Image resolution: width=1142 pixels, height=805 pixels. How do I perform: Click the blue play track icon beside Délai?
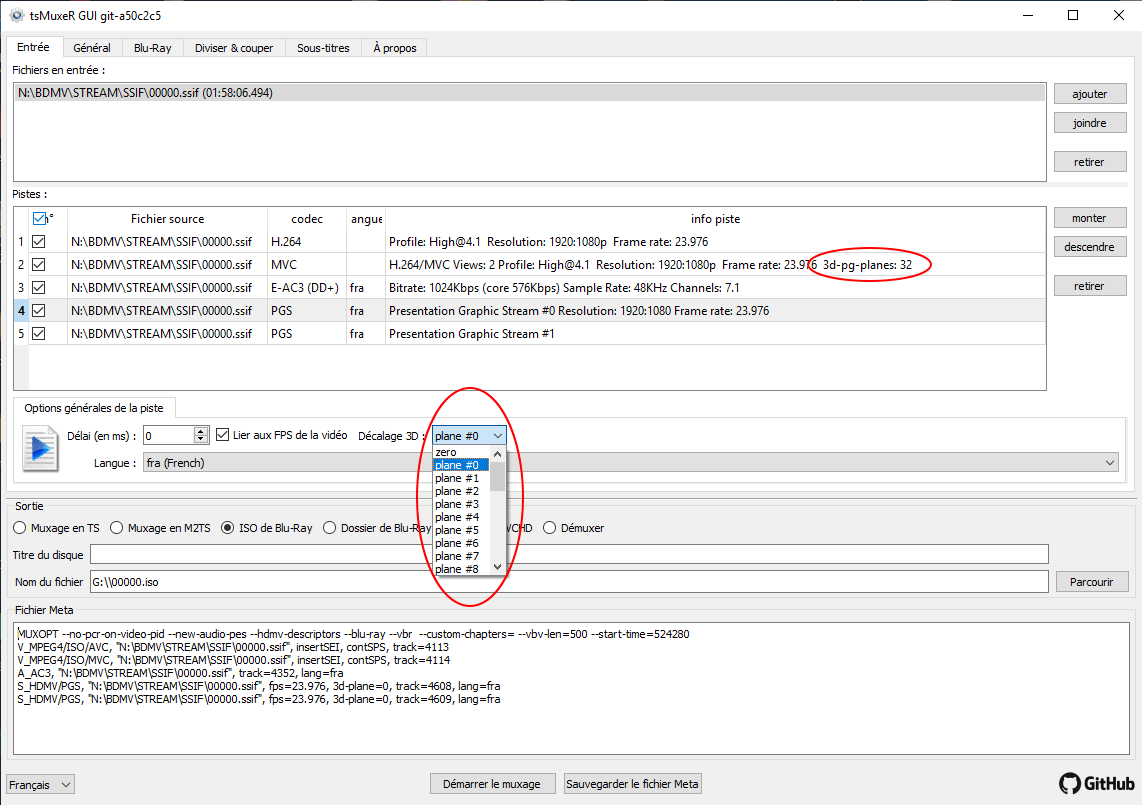coord(40,447)
